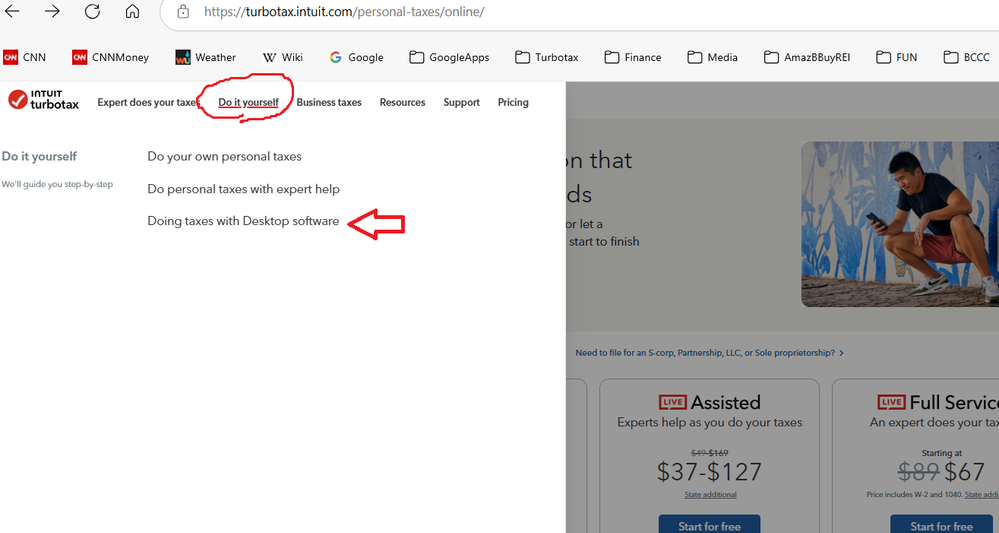This screenshot has height=533, width=999.
Task: Click the Intuit TurboTax logo
Action: 44,100
